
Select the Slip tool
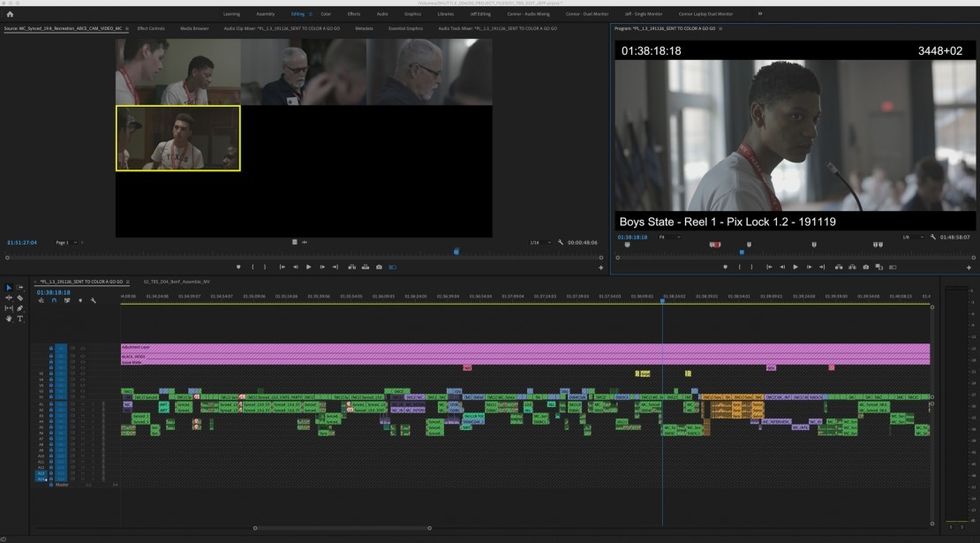[x=9, y=308]
